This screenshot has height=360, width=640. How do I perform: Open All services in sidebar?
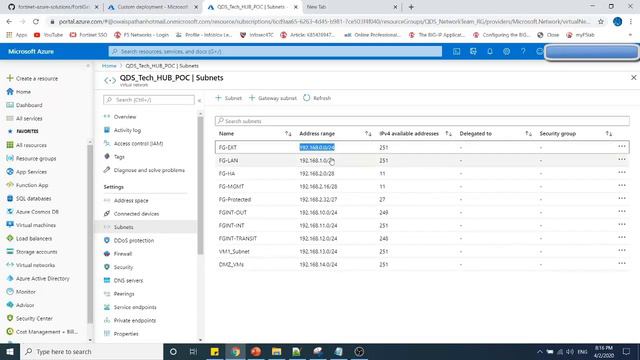[x=24, y=118]
